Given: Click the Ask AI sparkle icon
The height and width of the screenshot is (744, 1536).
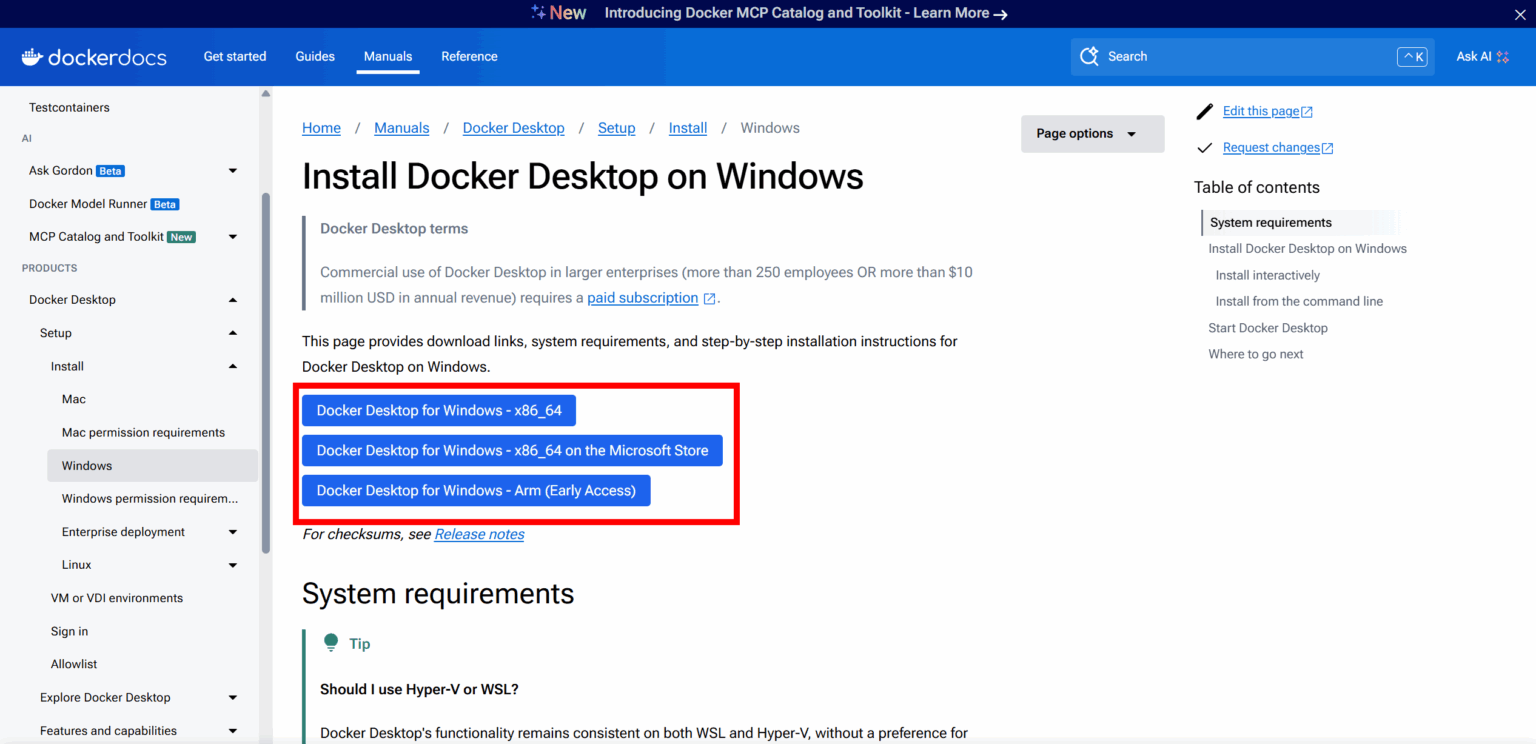Looking at the screenshot, I should pos(1502,57).
